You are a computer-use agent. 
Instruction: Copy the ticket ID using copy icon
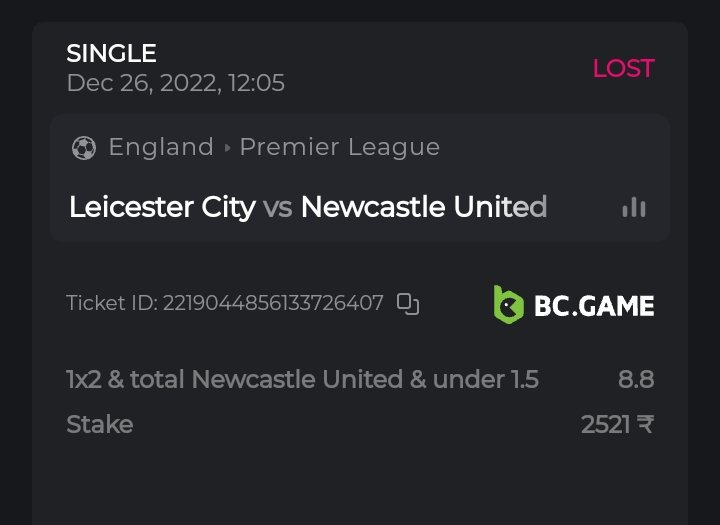pos(408,304)
